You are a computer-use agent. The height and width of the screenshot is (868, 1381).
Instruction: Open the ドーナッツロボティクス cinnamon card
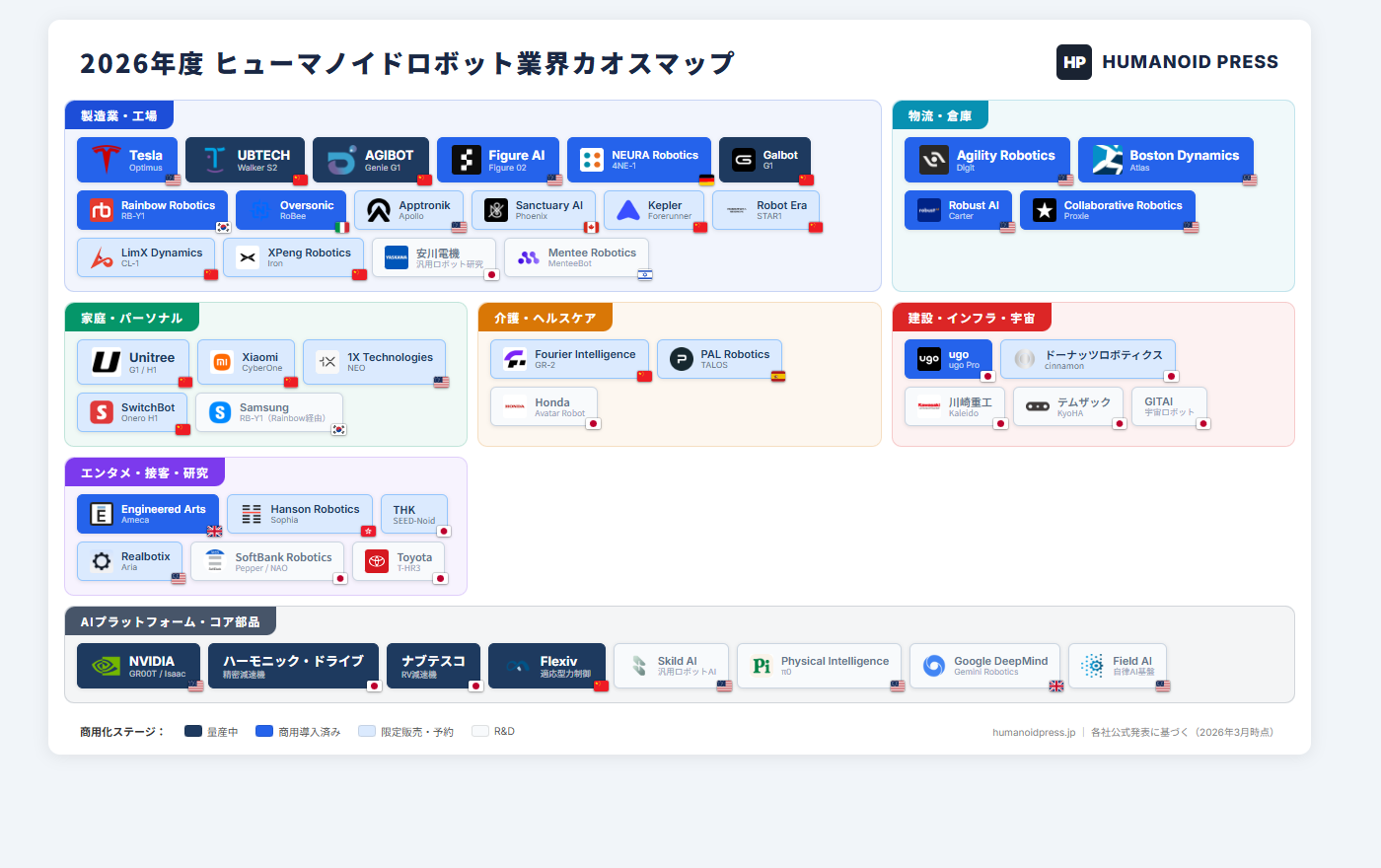1088,359
